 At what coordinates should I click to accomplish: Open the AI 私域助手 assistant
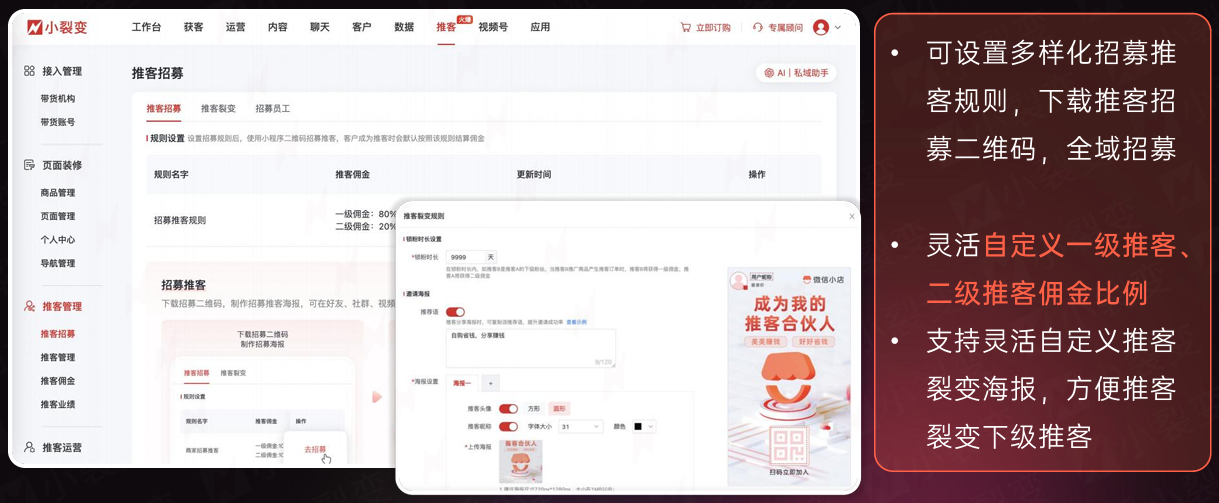(x=796, y=73)
